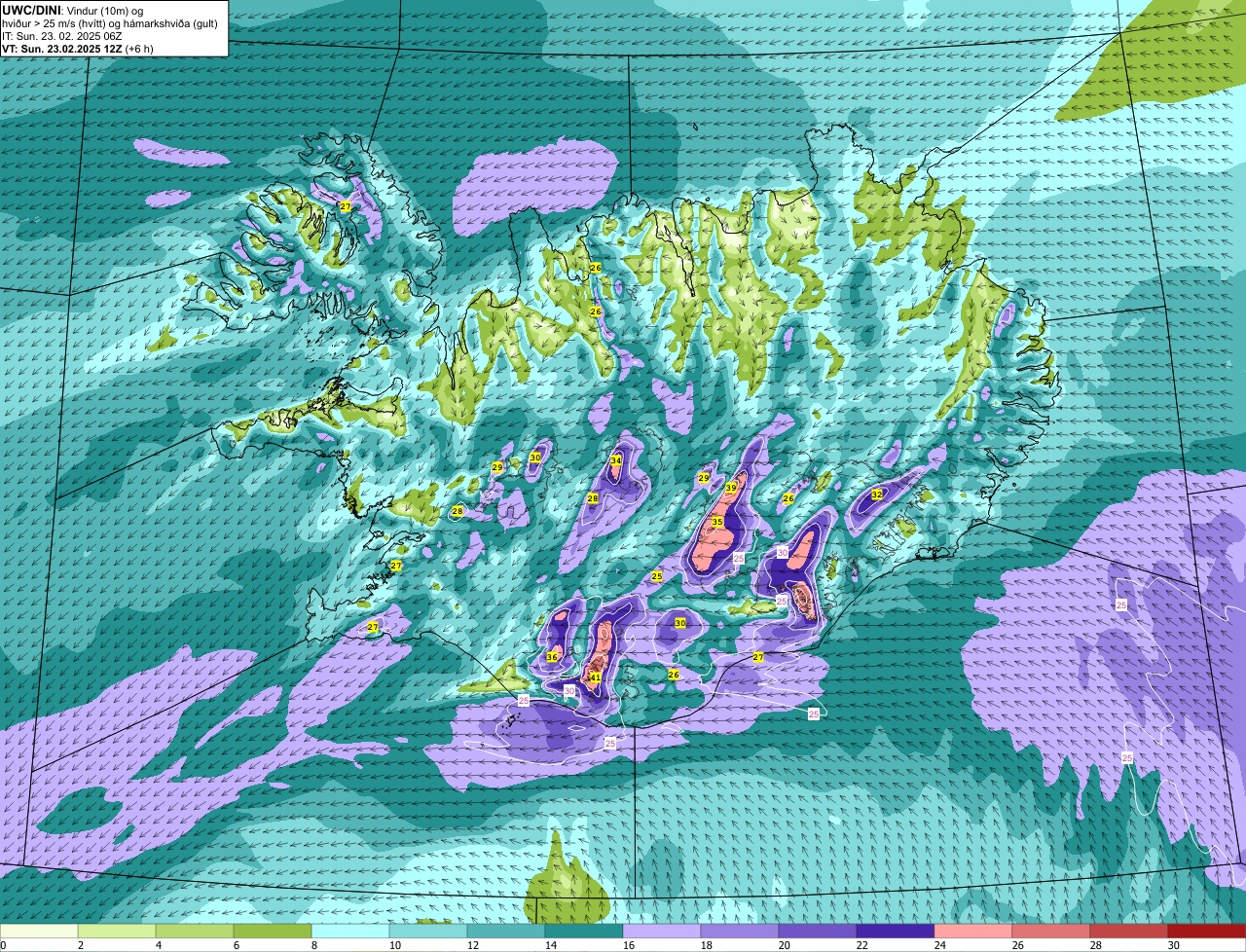The height and width of the screenshot is (952, 1246).
Task: Click the yellow max gust label 39
Action: 731,488
